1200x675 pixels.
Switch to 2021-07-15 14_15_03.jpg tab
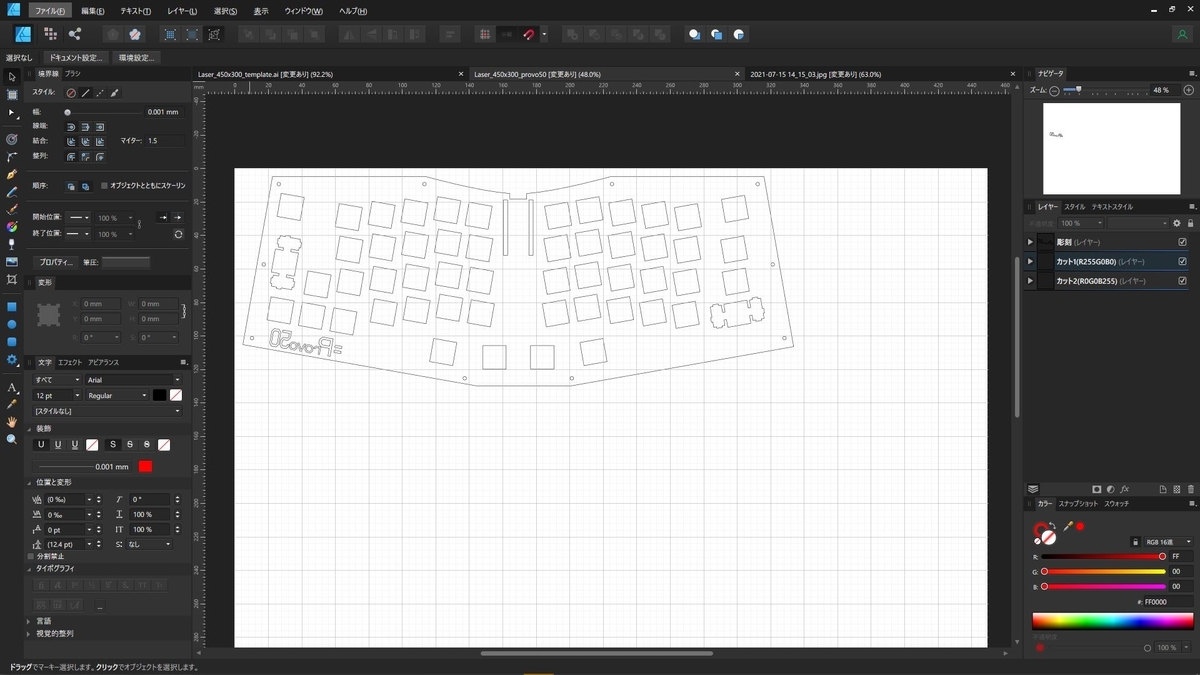tap(815, 74)
